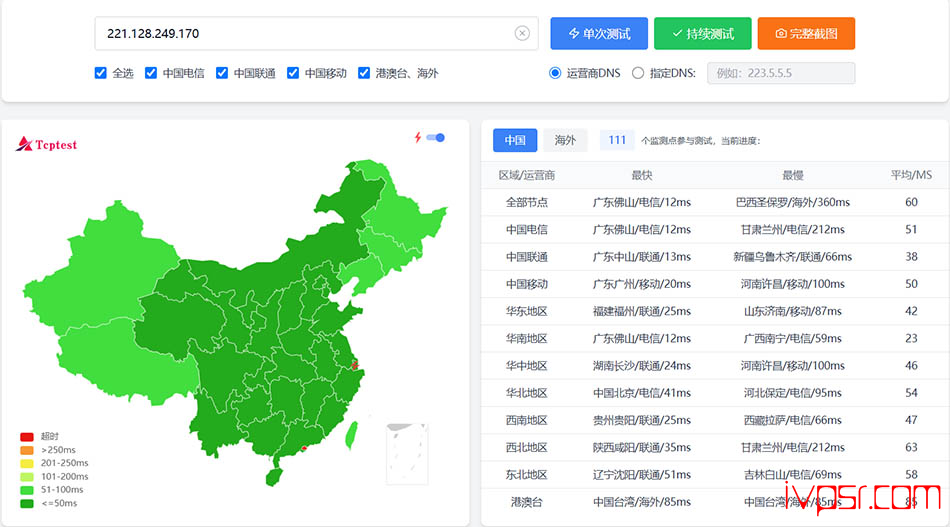Click 广东广州/移动/20ms cell
Screen dimensions: 950x527
click(x=642, y=284)
